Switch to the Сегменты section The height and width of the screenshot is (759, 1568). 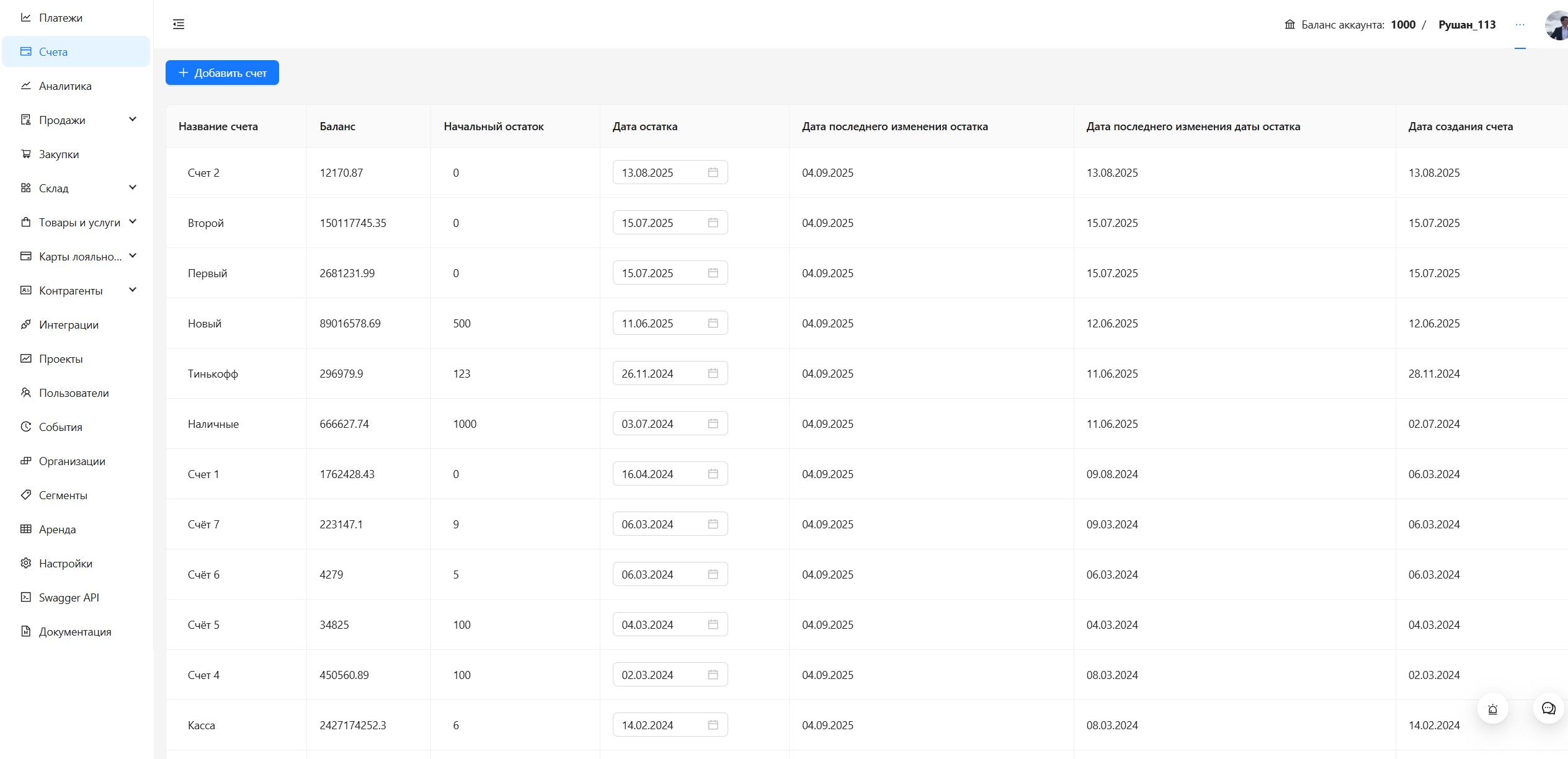[64, 495]
